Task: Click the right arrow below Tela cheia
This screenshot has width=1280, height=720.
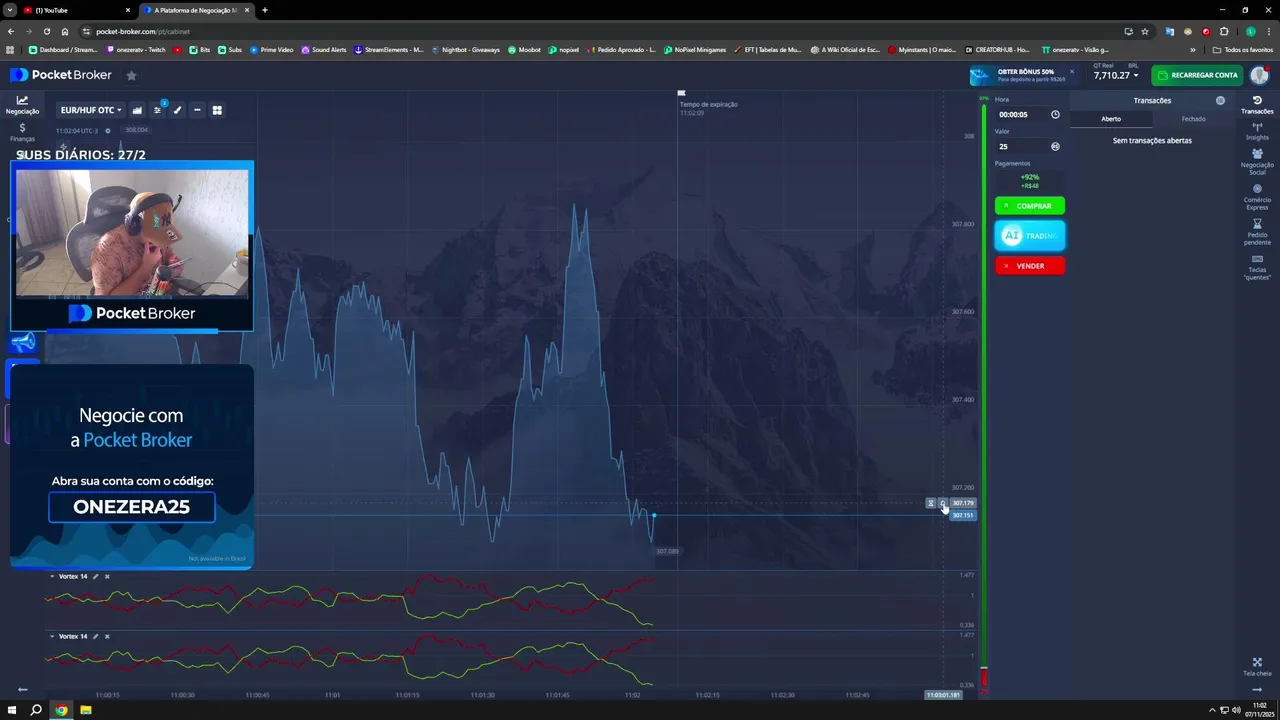Action: 1257,690
